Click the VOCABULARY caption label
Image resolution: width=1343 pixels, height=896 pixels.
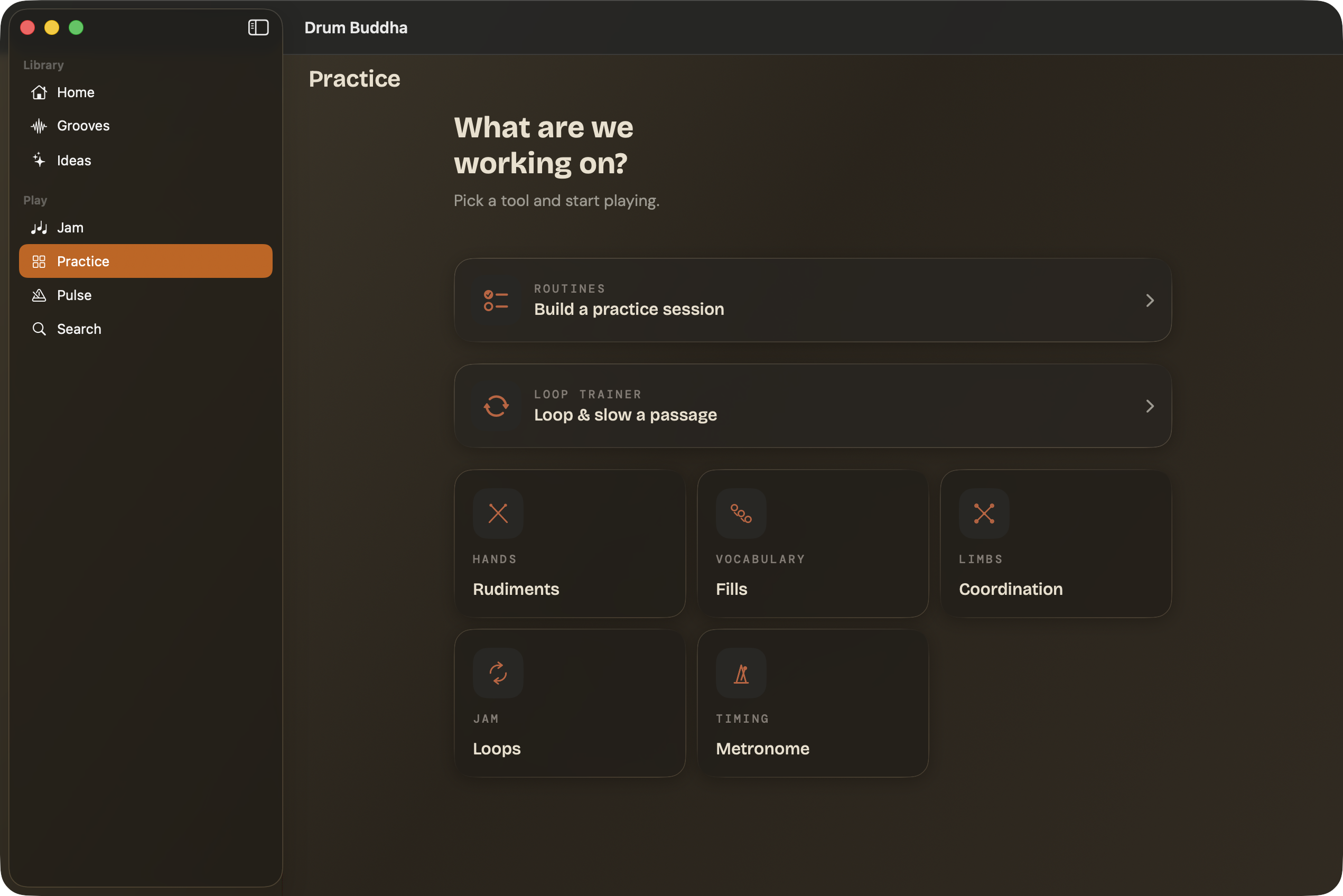pyautogui.click(x=760, y=559)
